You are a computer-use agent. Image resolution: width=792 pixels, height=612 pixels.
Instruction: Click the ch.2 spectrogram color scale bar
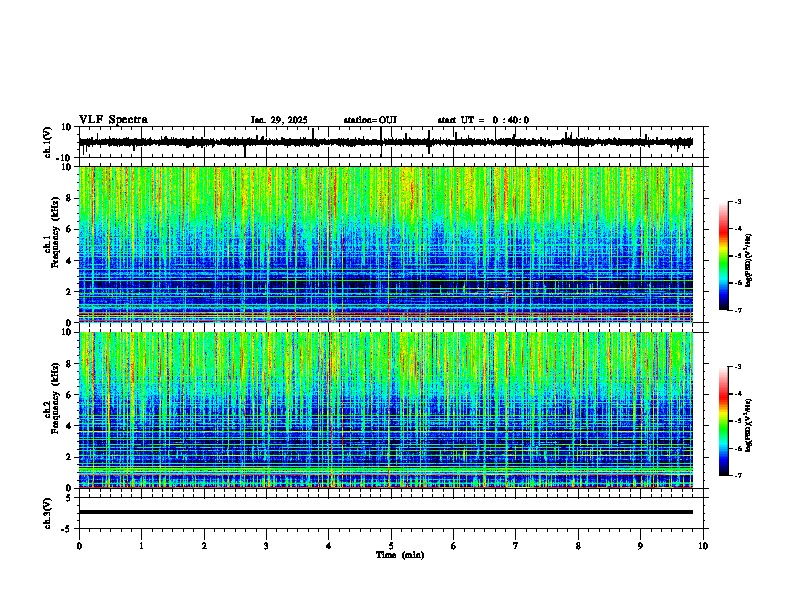click(x=723, y=421)
